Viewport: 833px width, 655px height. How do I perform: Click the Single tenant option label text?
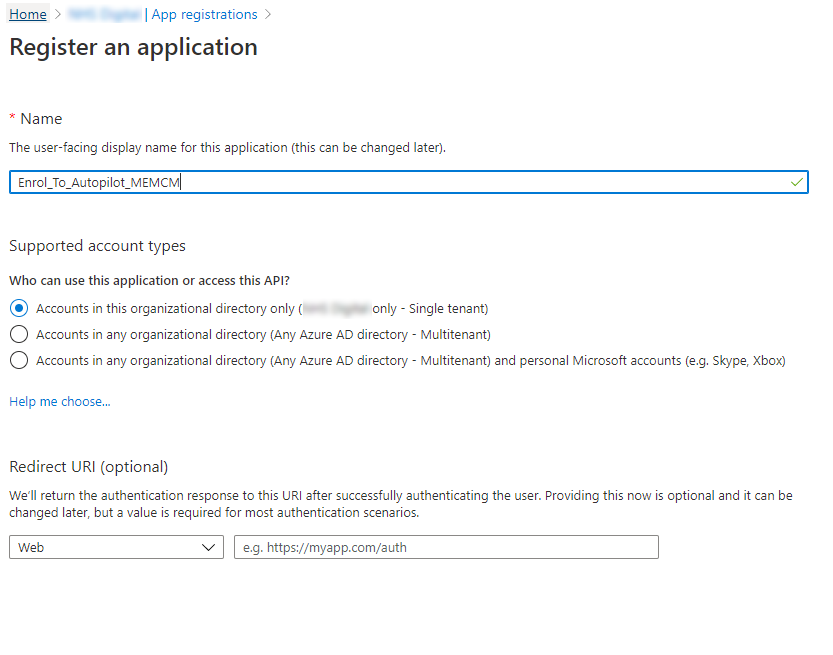tap(262, 309)
